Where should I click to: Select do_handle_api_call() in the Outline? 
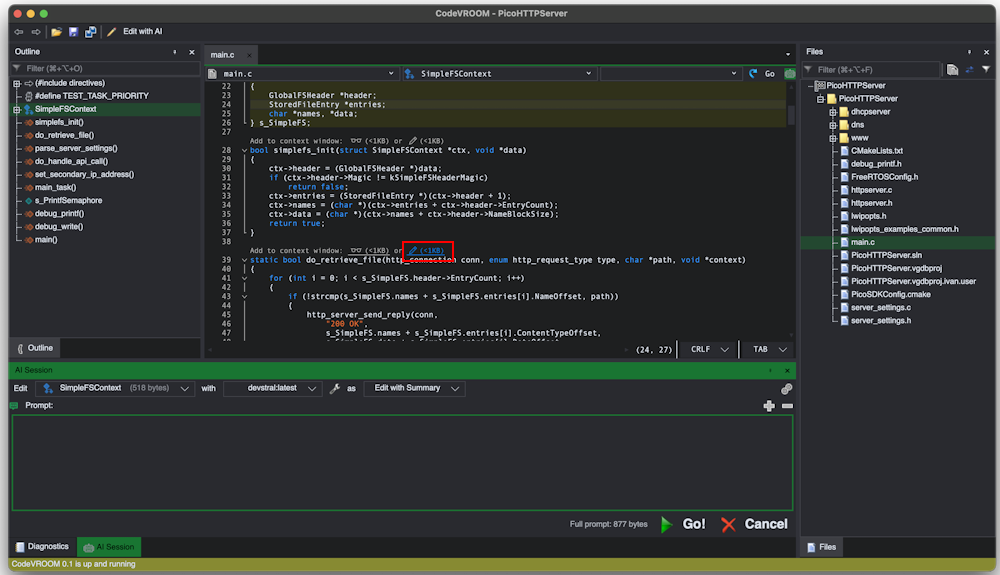pos(71,161)
